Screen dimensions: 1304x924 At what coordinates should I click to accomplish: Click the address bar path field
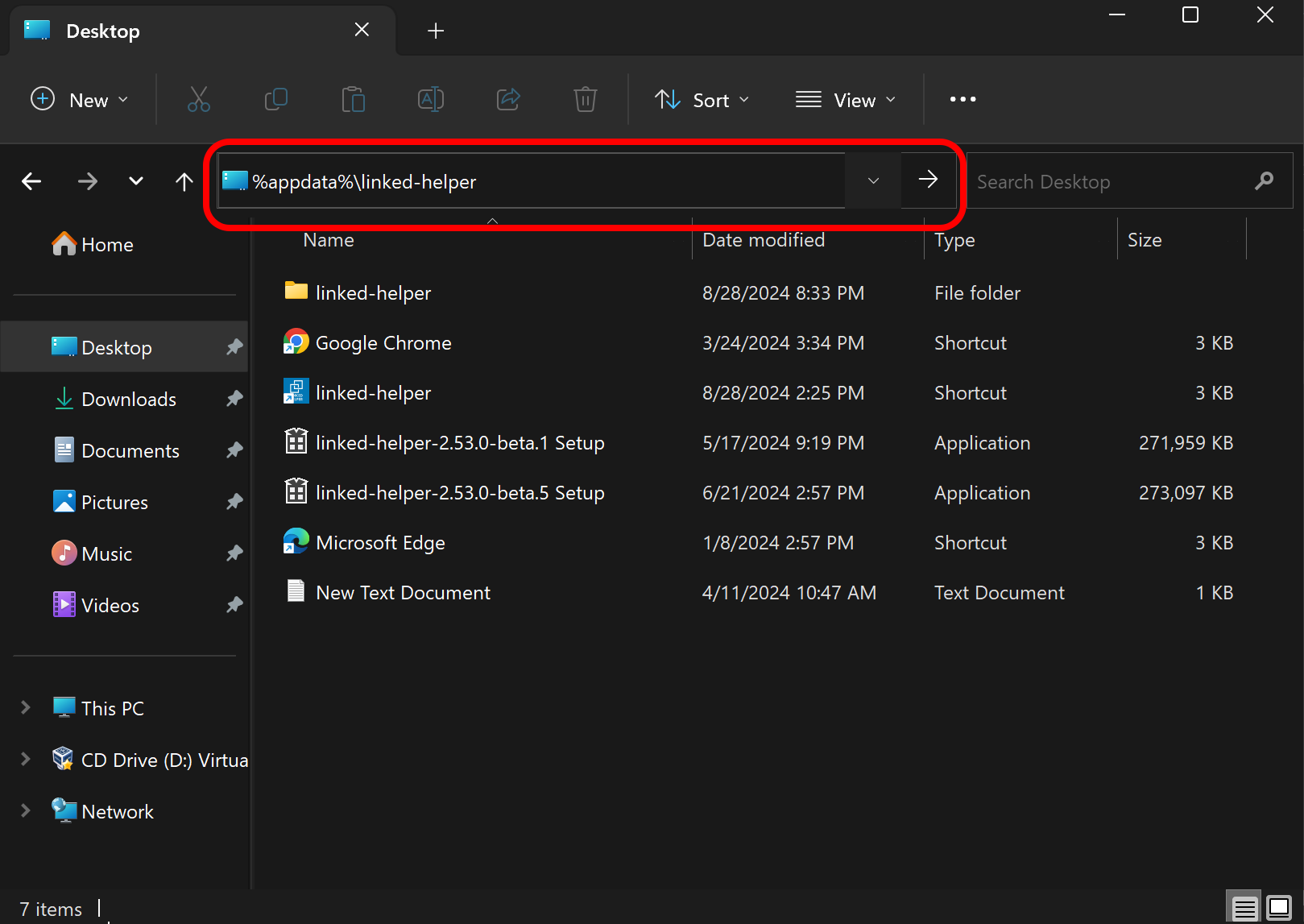point(532,181)
